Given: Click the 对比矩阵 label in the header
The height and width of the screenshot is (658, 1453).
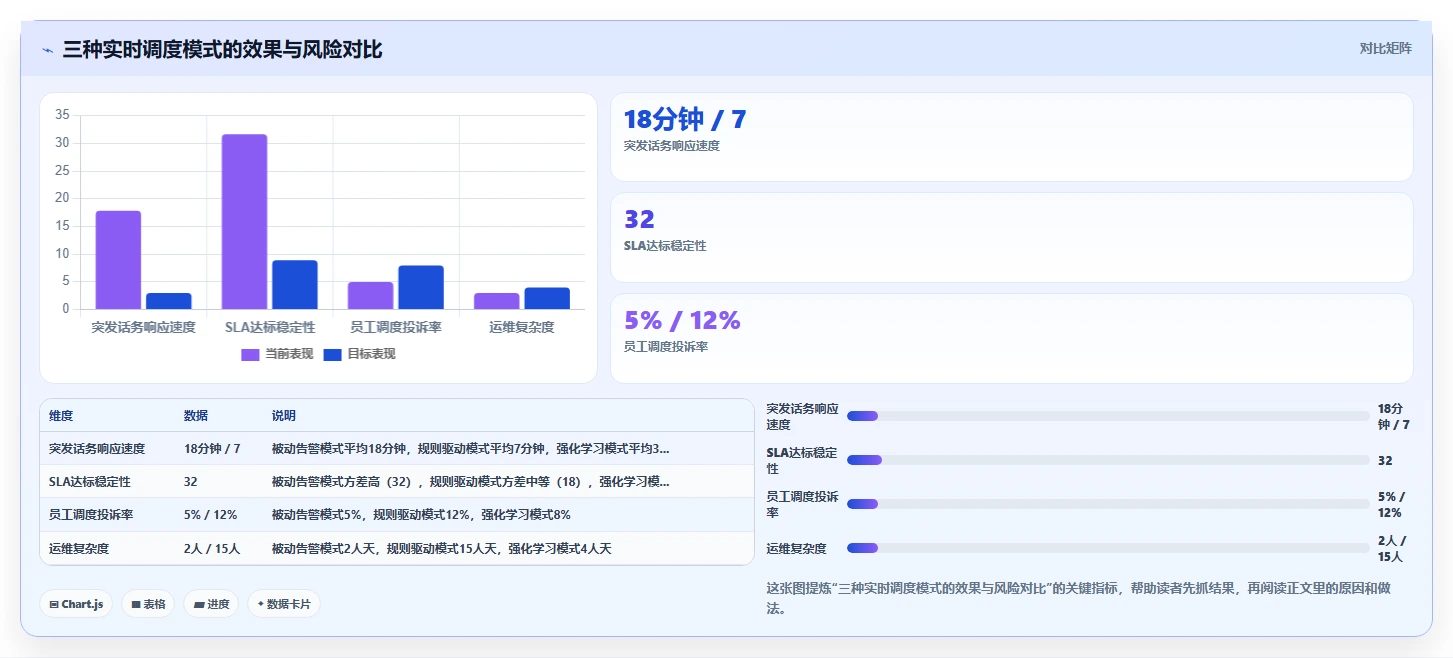Looking at the screenshot, I should click(x=1386, y=48).
